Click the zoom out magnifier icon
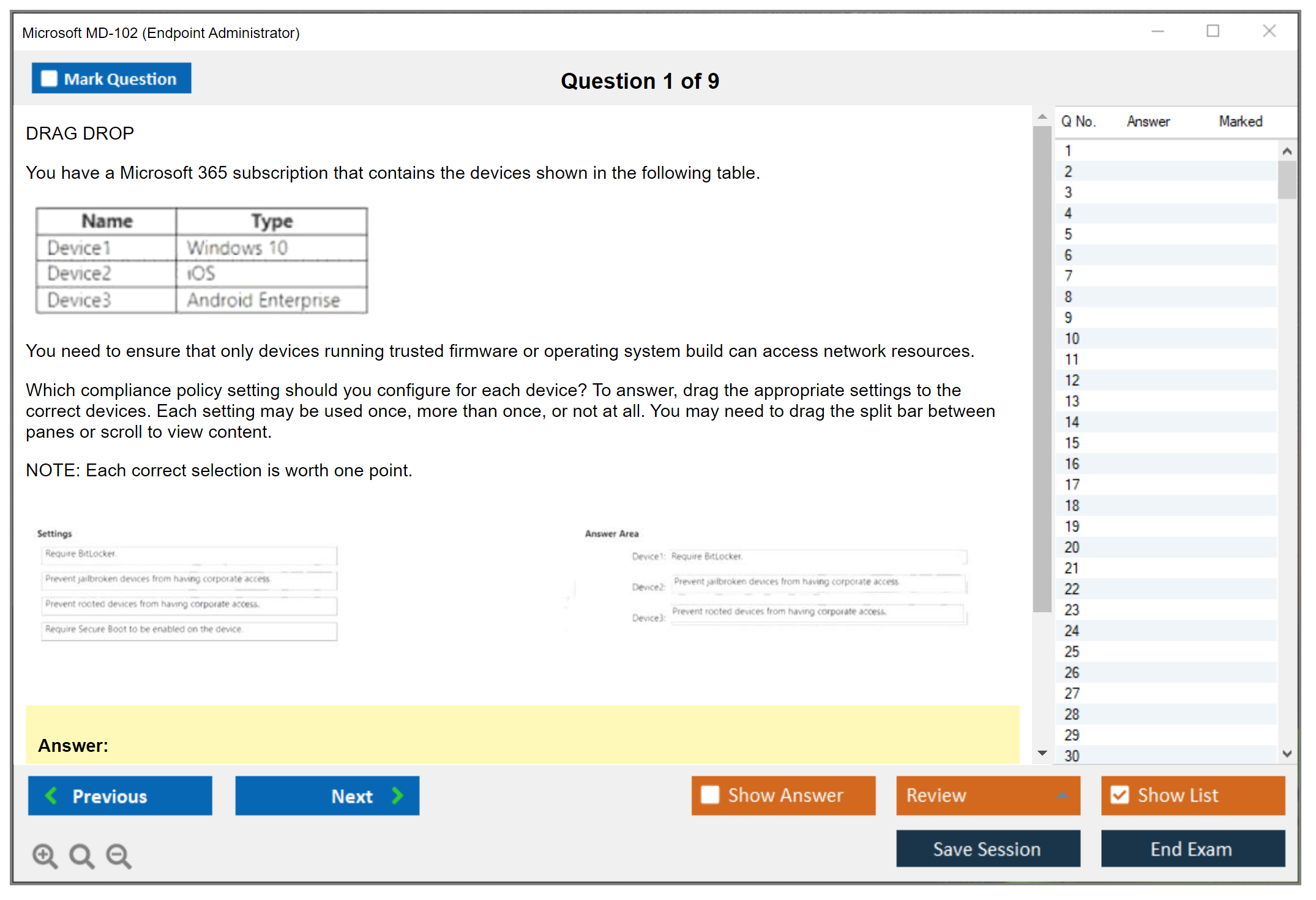This screenshot has width=1316, height=900. [x=118, y=855]
